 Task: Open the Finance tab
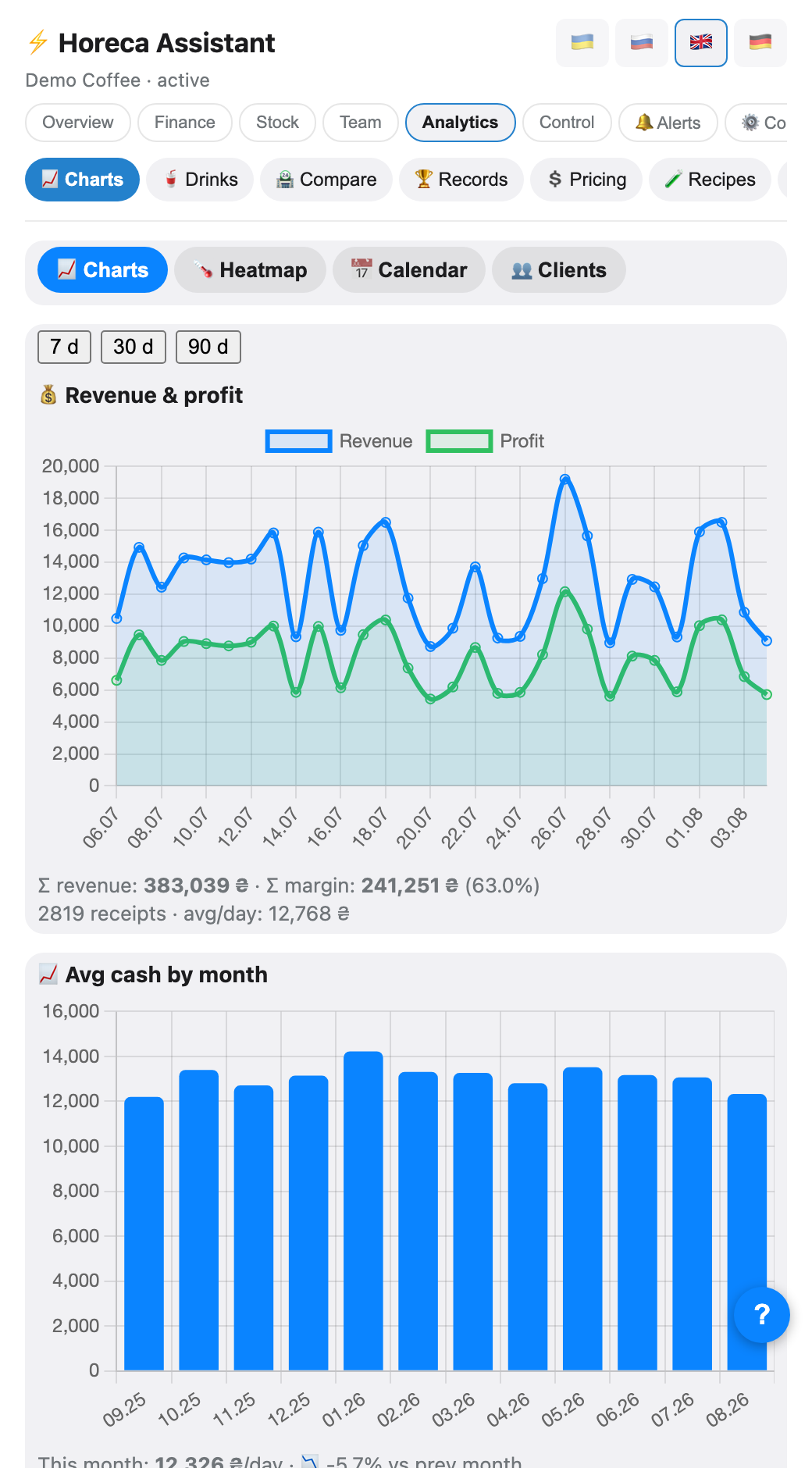tap(184, 123)
